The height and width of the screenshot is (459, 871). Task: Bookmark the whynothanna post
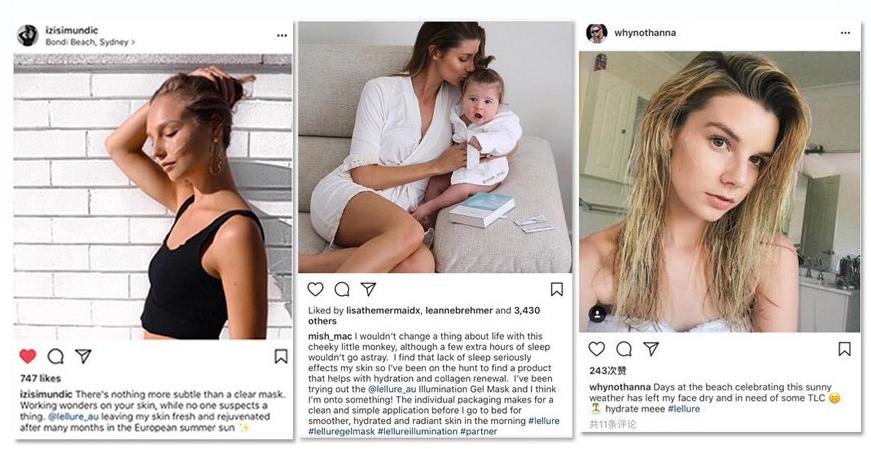coord(844,348)
